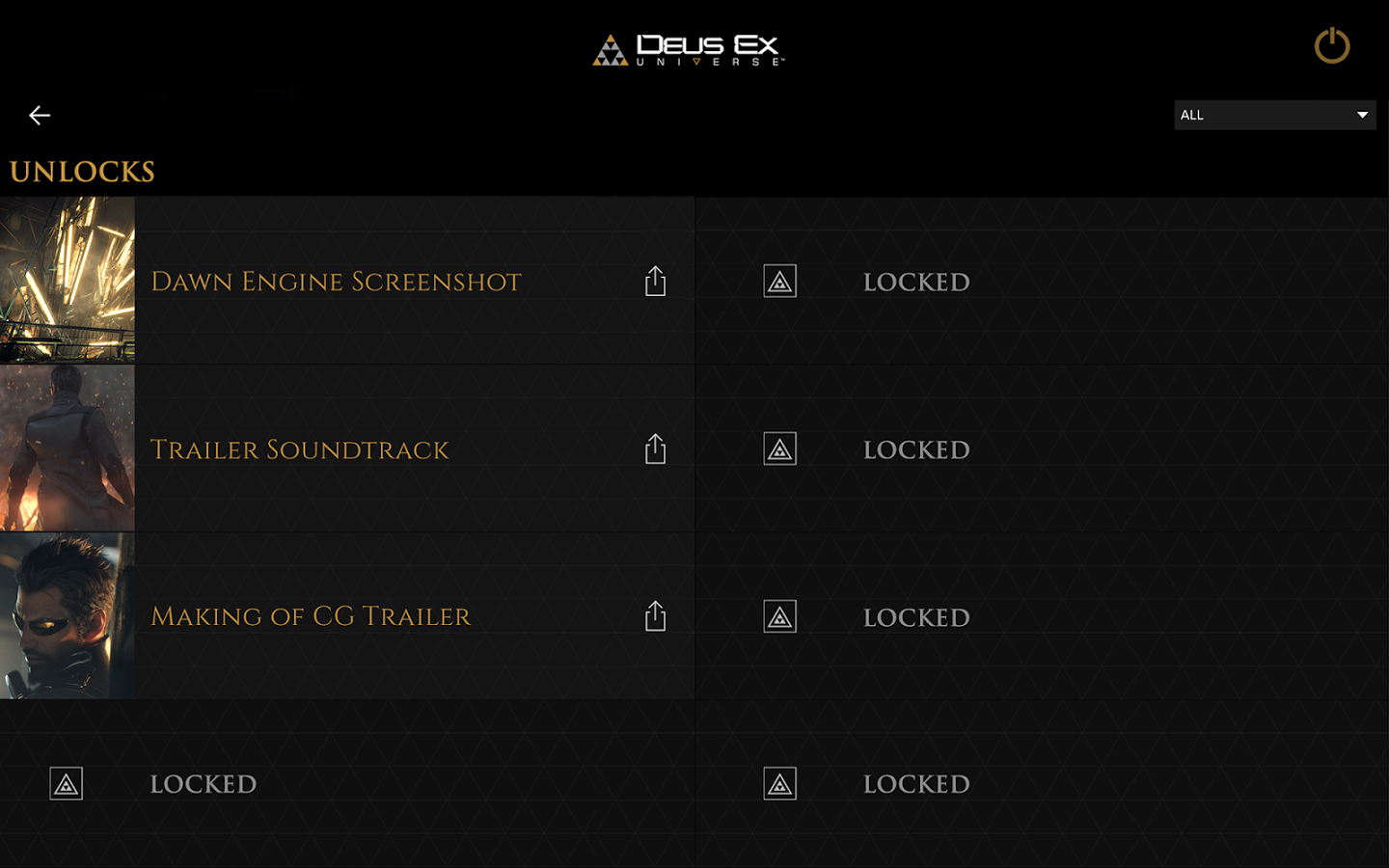Click the LOCKED label in the bottom-right tile
1389x868 pixels.
(916, 784)
